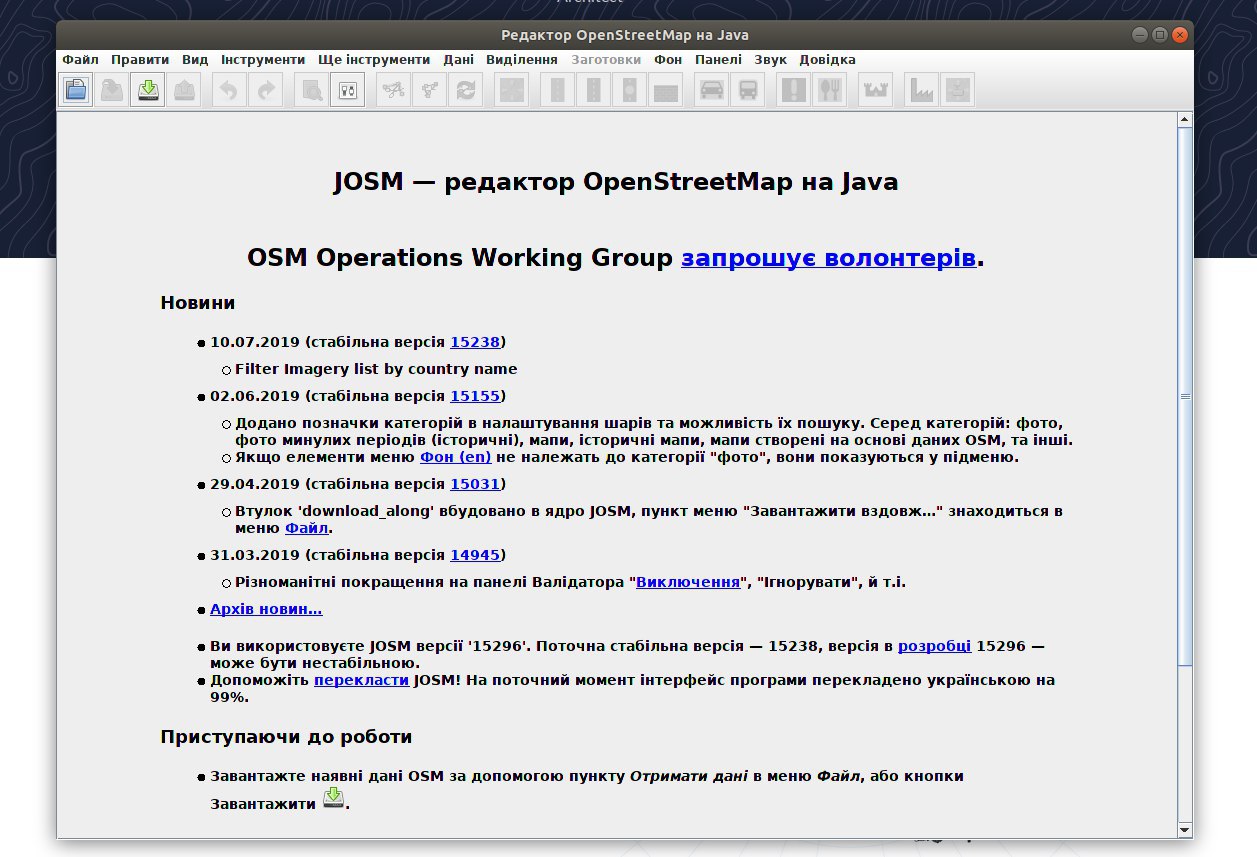The height and width of the screenshot is (857, 1257).
Task: Select the factory preset icon
Action: 922,90
